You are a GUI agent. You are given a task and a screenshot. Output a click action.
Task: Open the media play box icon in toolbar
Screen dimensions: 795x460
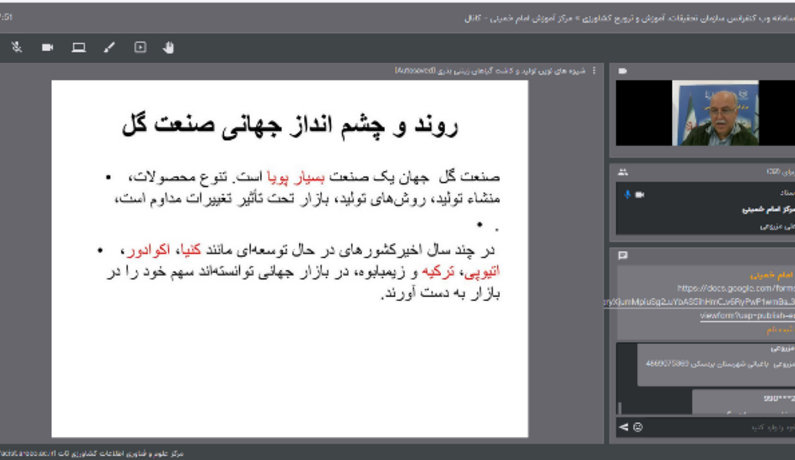(140, 47)
